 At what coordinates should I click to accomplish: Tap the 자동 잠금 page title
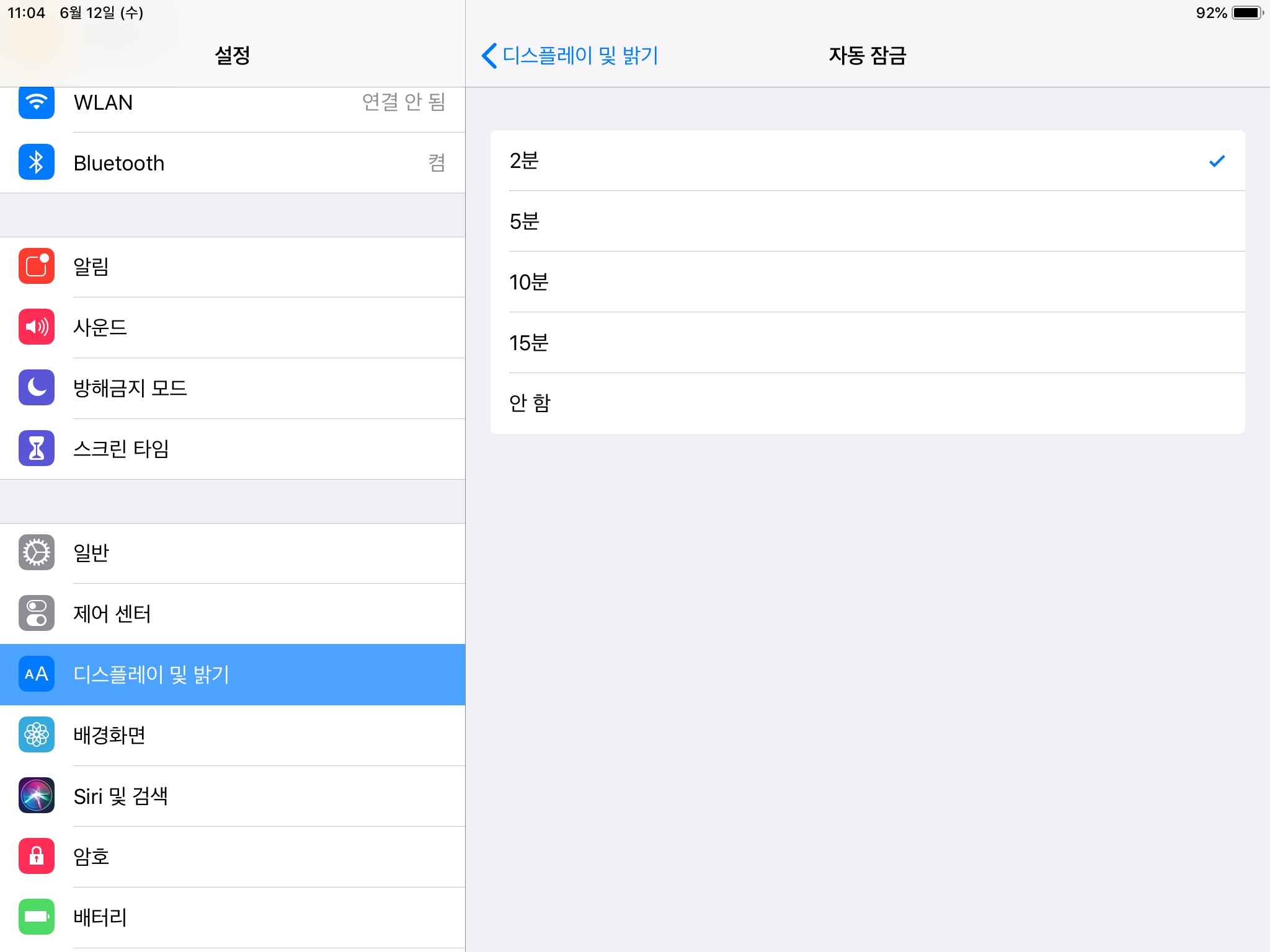[868, 56]
